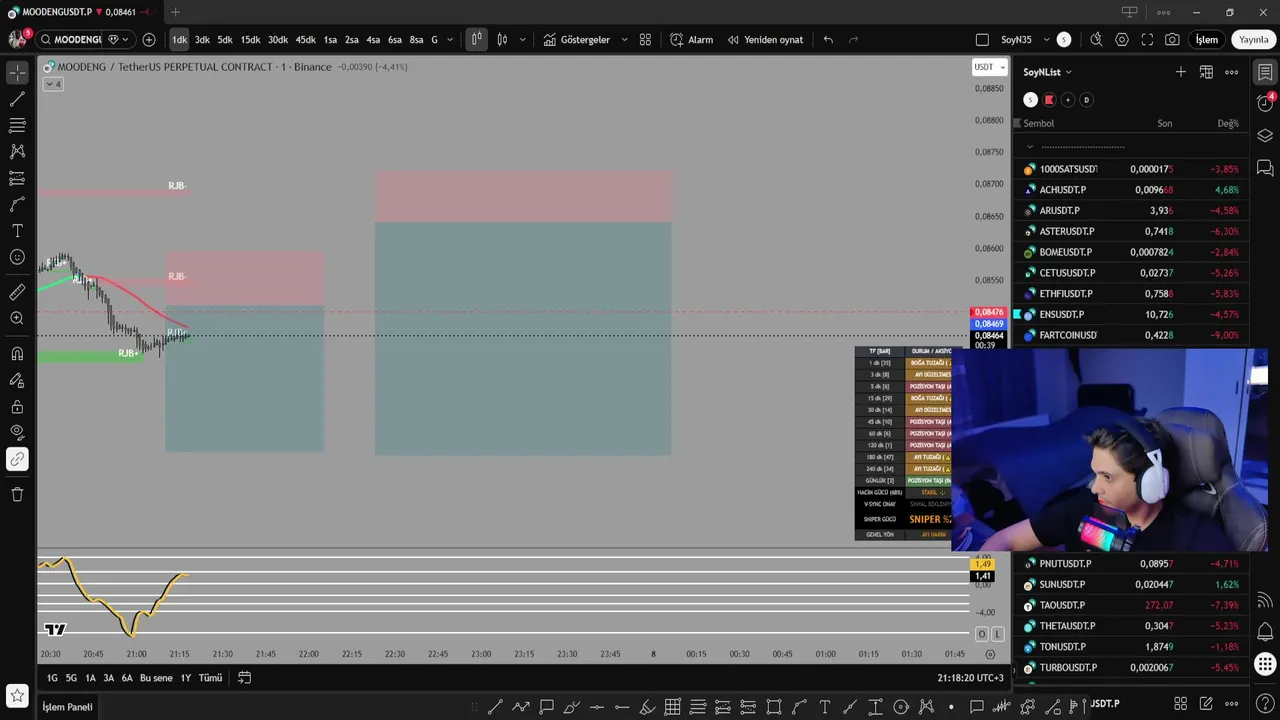
Task: Switch to the 1dk timeframe
Action: [x=179, y=40]
